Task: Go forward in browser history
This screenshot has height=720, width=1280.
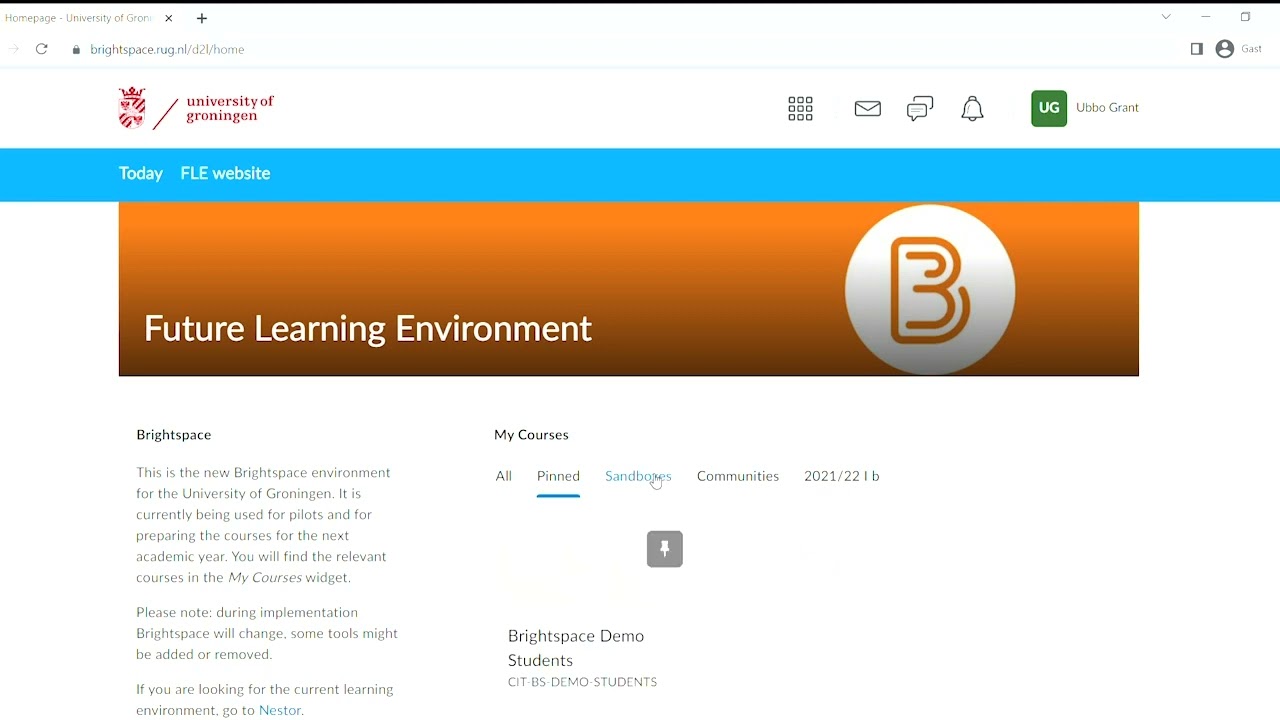Action: (14, 50)
